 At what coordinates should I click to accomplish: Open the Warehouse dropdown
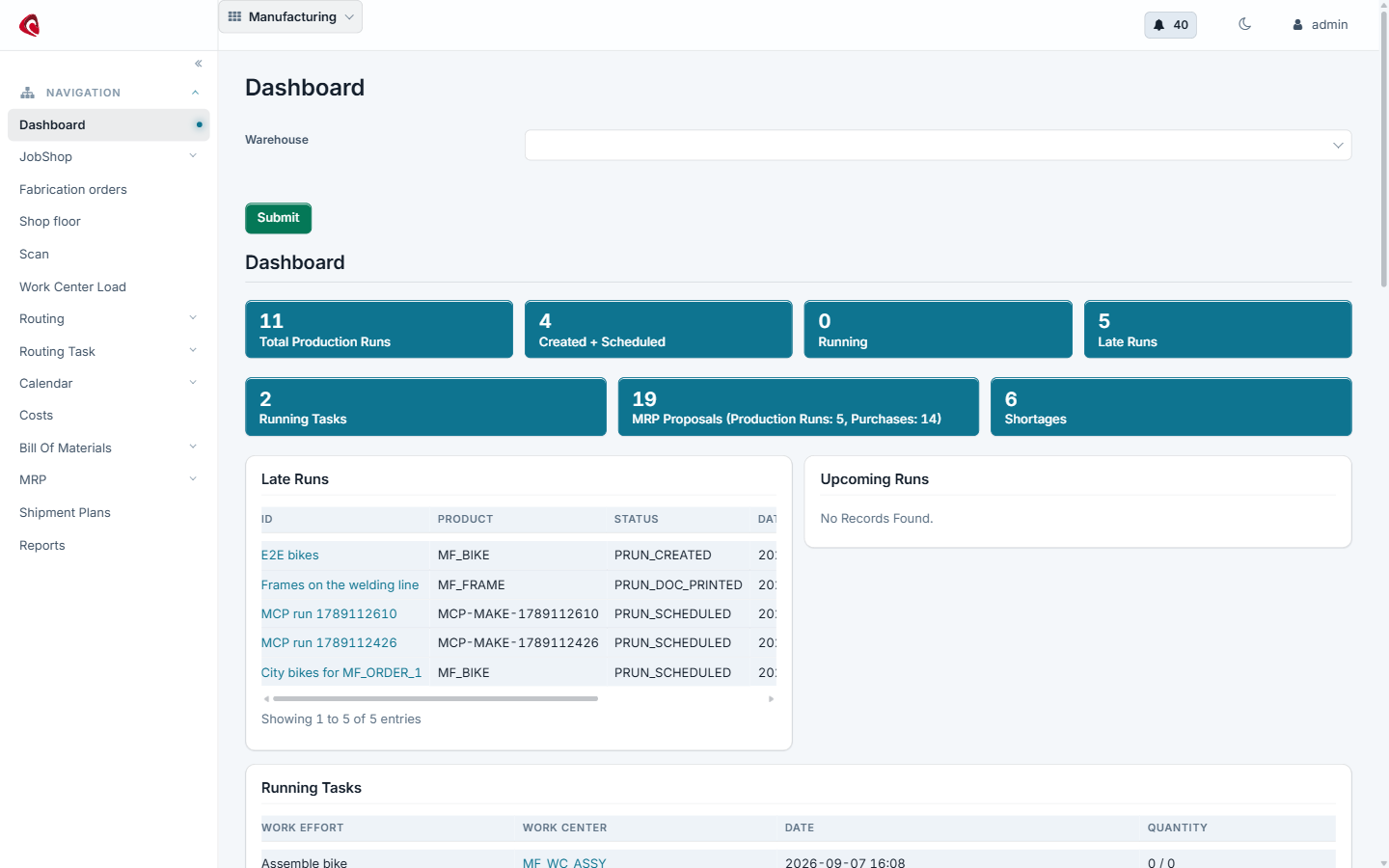pos(938,146)
